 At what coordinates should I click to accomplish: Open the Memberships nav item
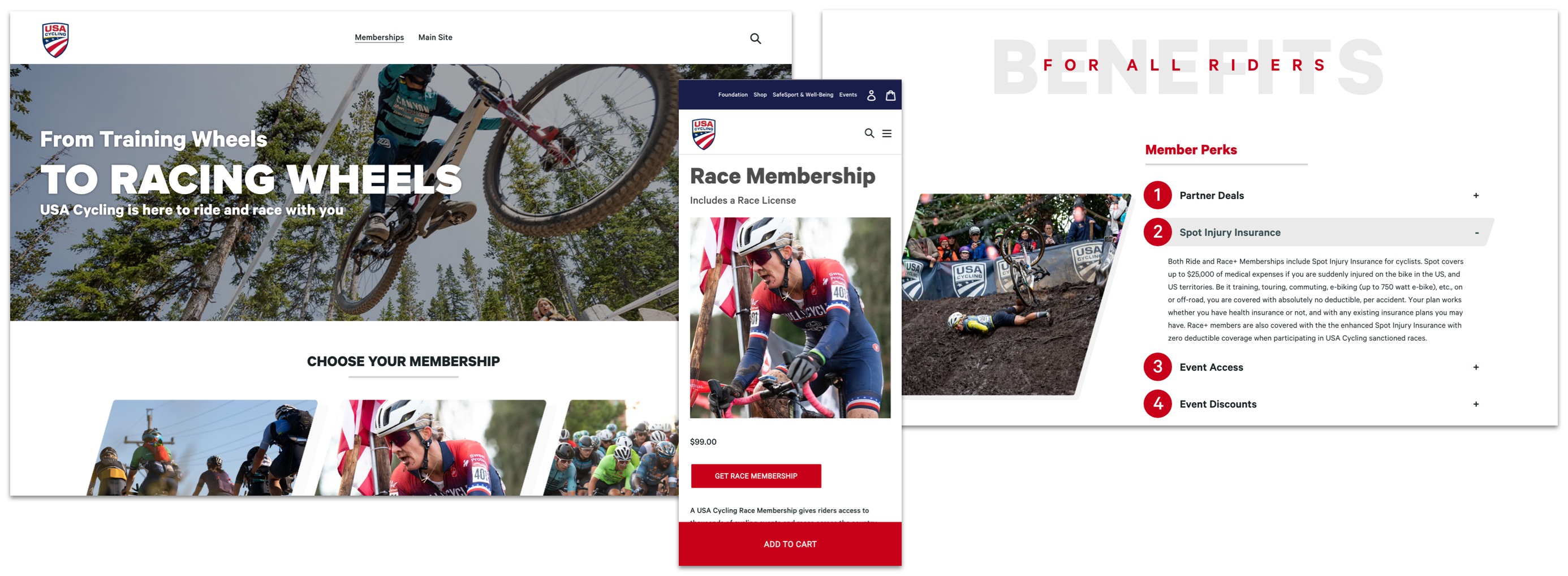pyautogui.click(x=379, y=37)
